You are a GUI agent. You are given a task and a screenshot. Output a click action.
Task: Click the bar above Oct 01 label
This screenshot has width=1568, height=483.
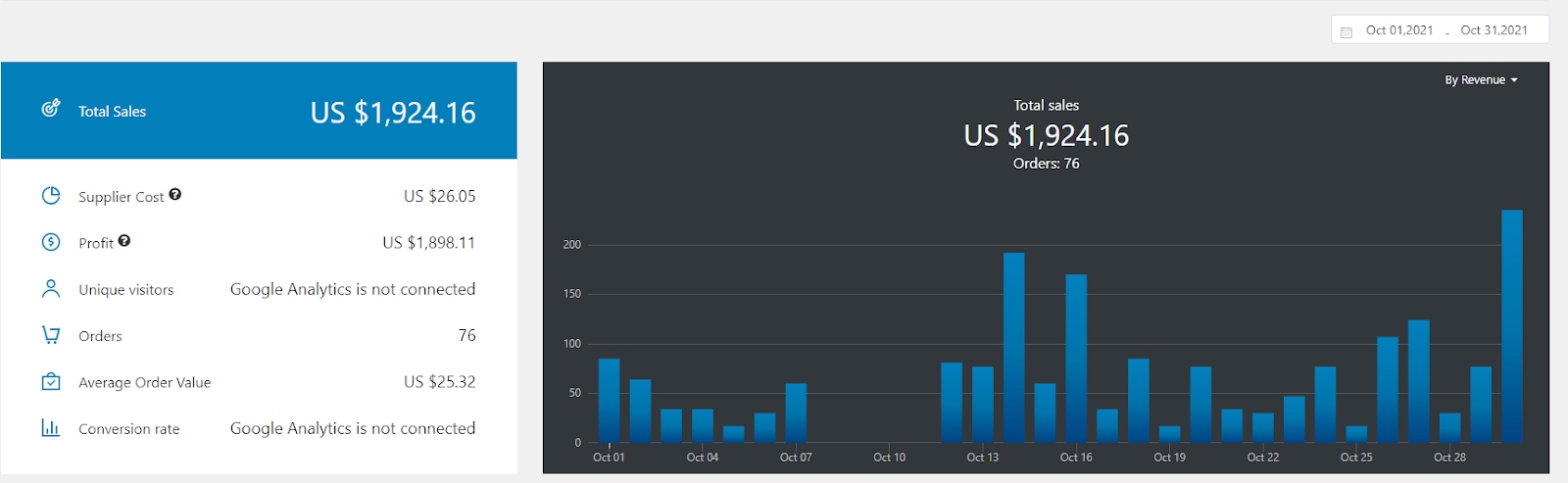click(609, 401)
